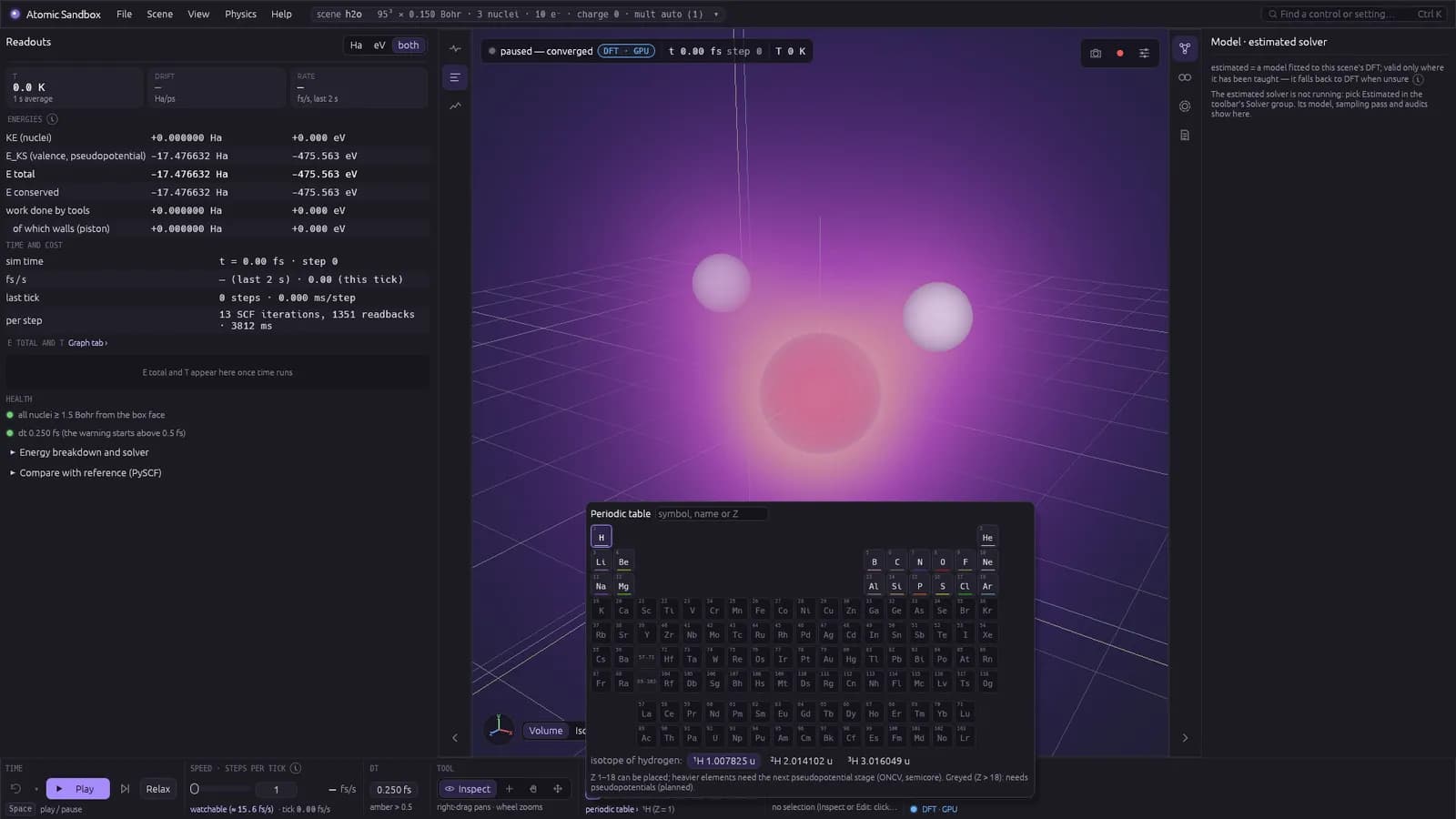Select the ²H 2.014102 u isotope
This screenshot has height=819, width=1456.
click(802, 761)
